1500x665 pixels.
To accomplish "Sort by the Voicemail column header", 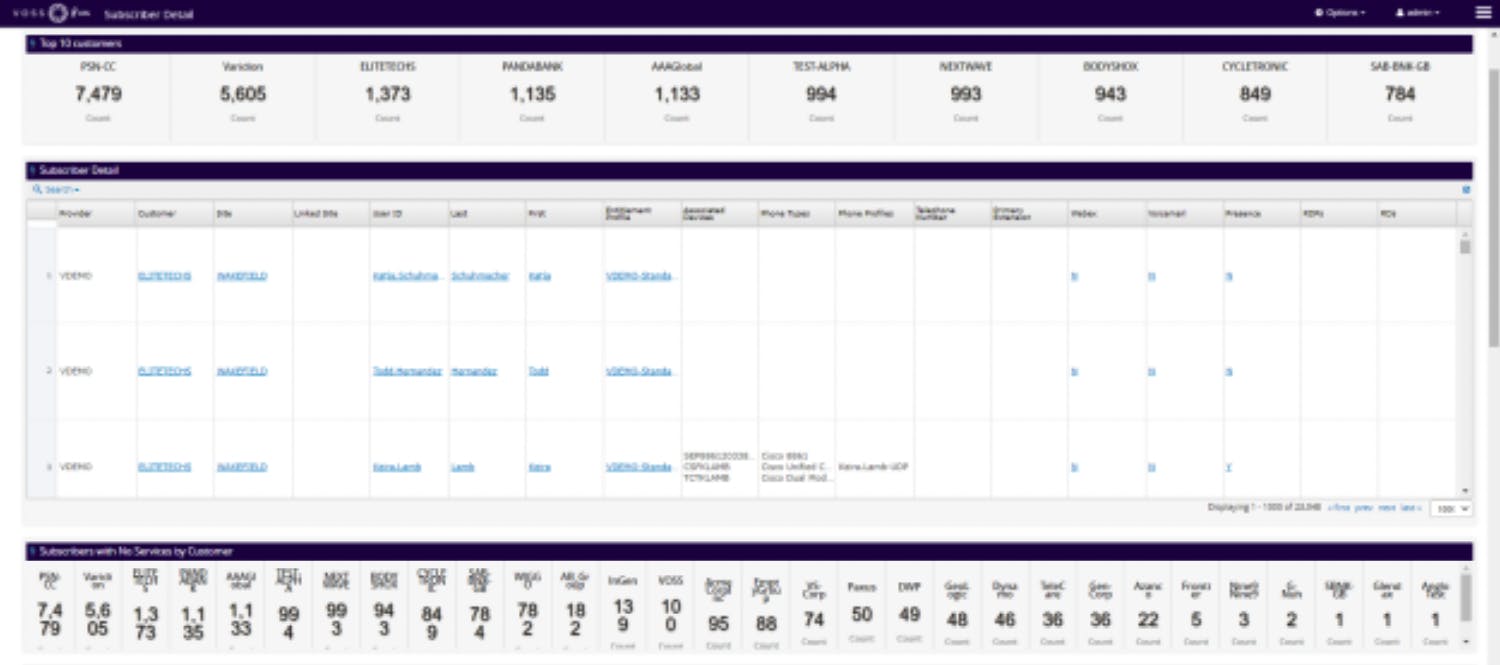I will click(x=1185, y=213).
